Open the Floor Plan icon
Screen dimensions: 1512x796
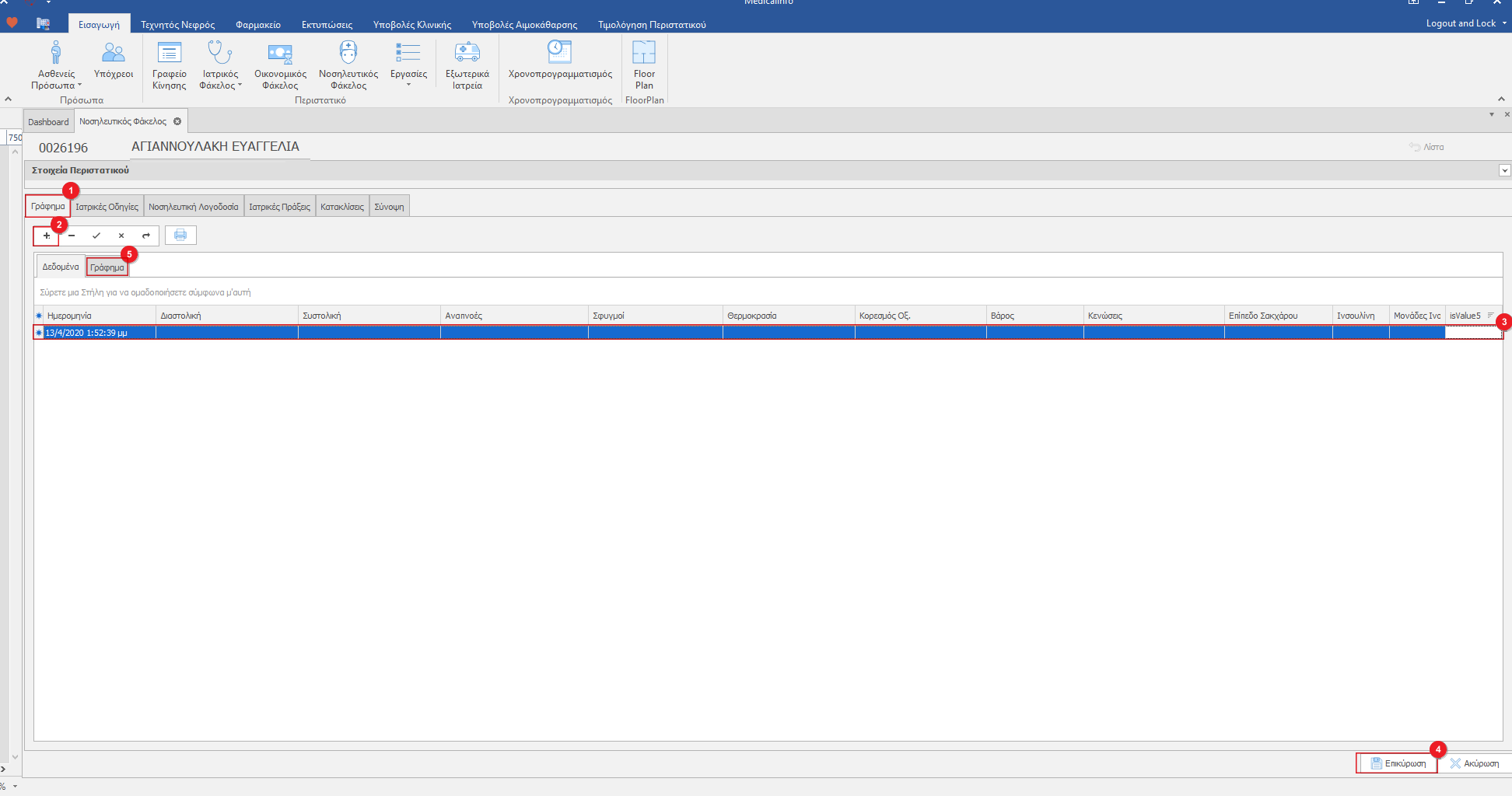[644, 54]
